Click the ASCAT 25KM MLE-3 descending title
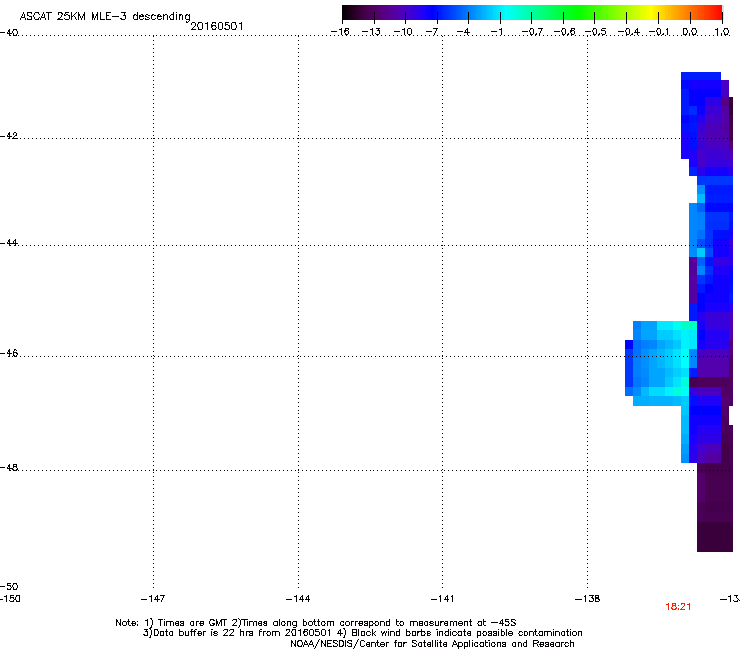The width and height of the screenshot is (740, 650). click(x=105, y=17)
